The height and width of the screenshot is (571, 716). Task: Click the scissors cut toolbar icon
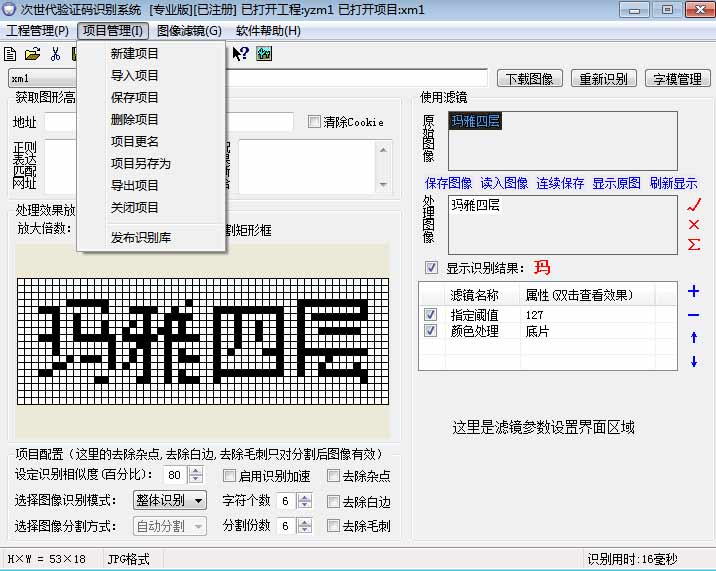(x=56, y=54)
